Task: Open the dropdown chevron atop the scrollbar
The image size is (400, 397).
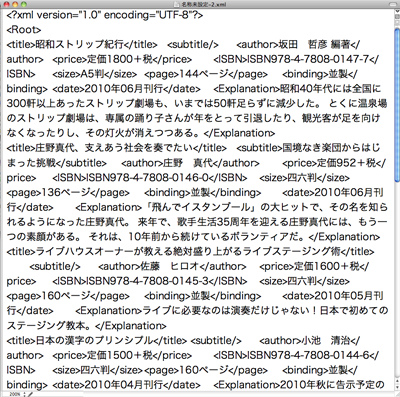Action: 397,11
